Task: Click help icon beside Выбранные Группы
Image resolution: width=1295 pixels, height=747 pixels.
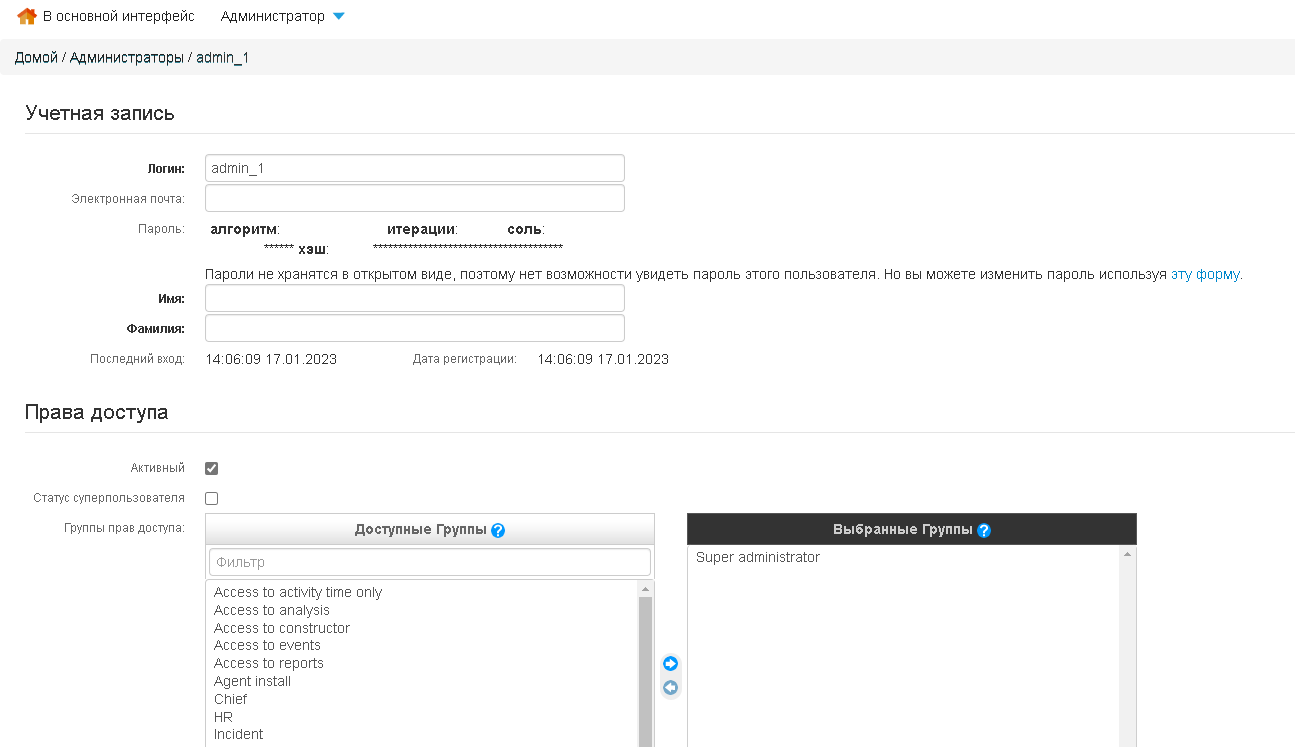Action: pyautogui.click(x=983, y=530)
